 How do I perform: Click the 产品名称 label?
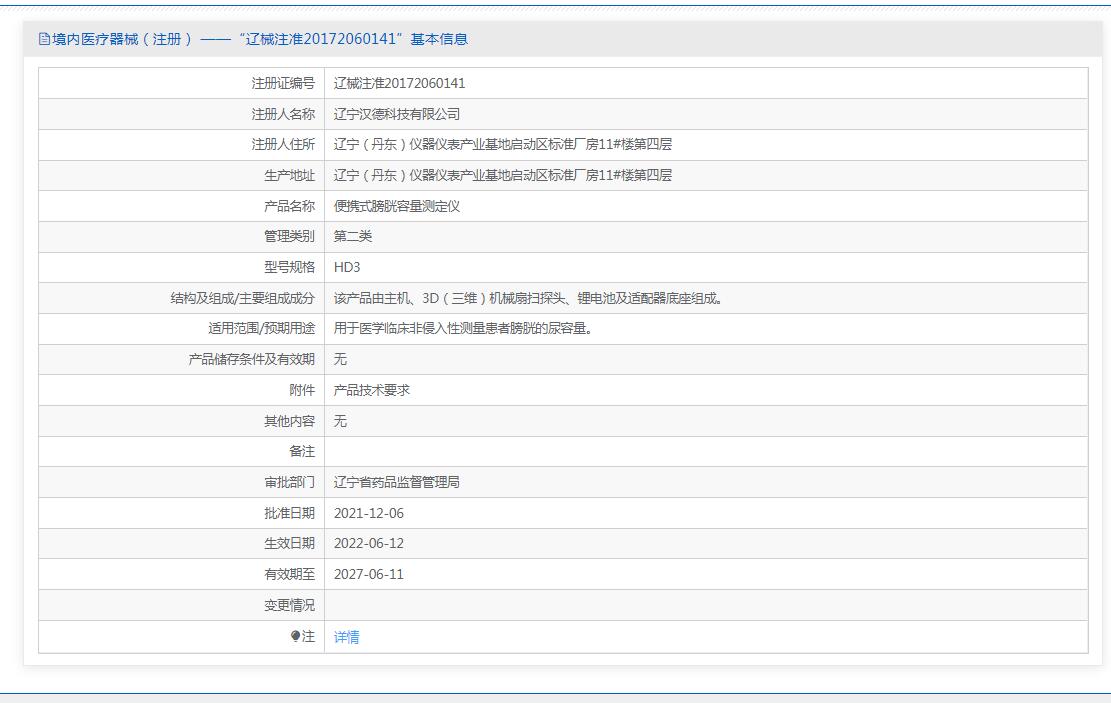click(x=289, y=206)
